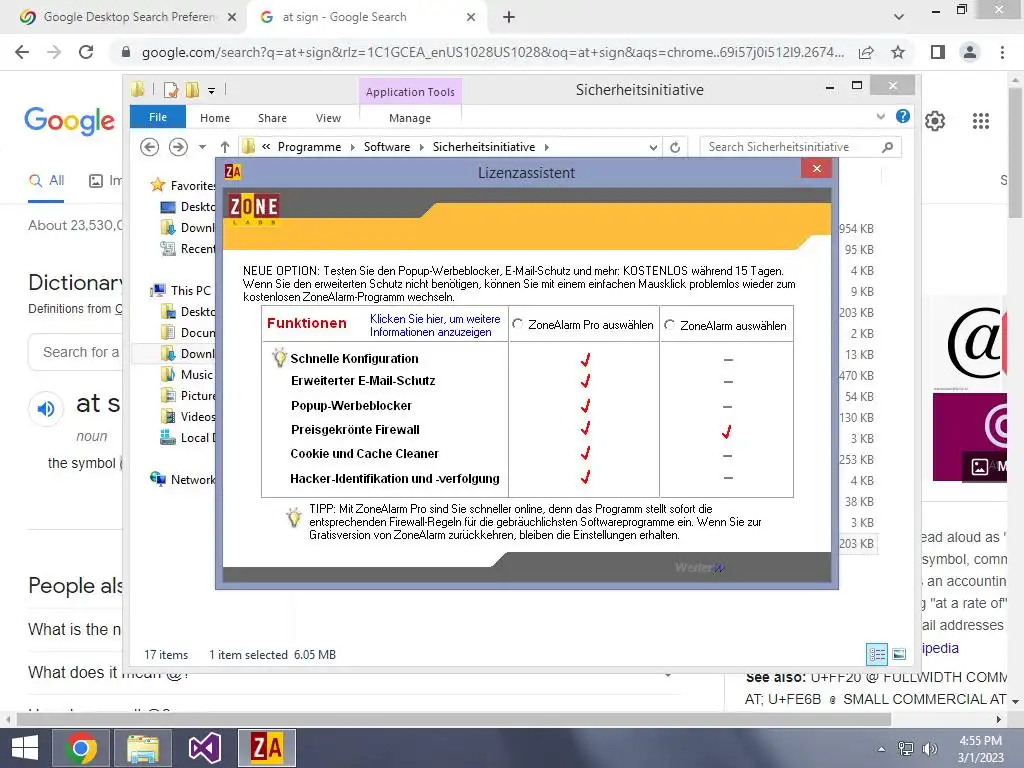
Task: Switch to Google Desktop Search Preferences tab
Action: pos(124,17)
